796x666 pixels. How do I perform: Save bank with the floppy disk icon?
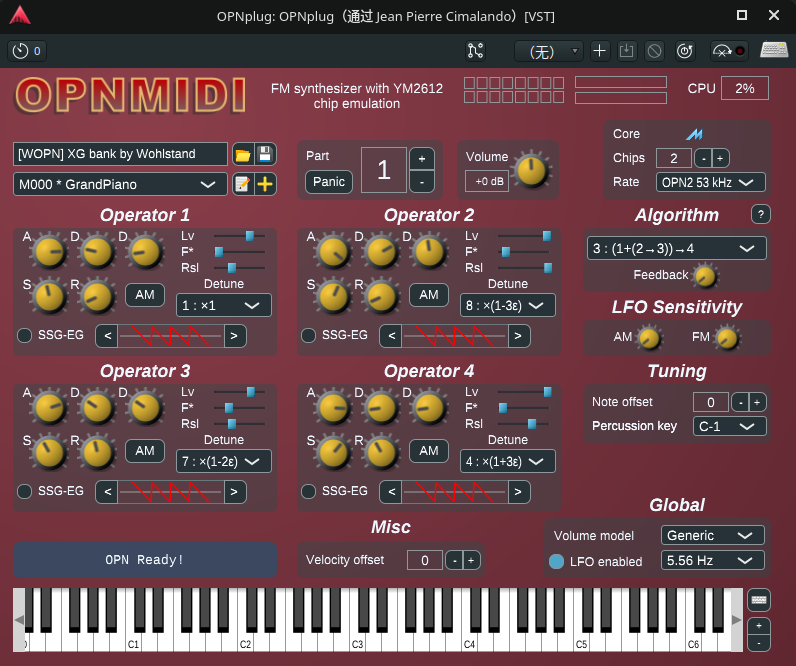point(265,154)
